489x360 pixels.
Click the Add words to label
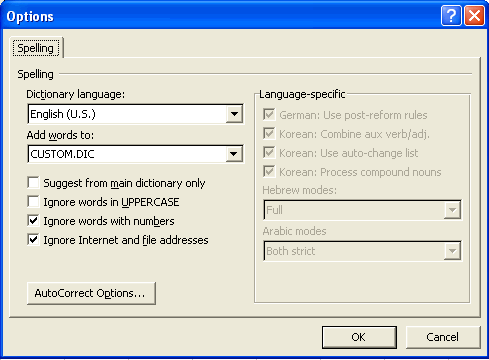click(60, 135)
